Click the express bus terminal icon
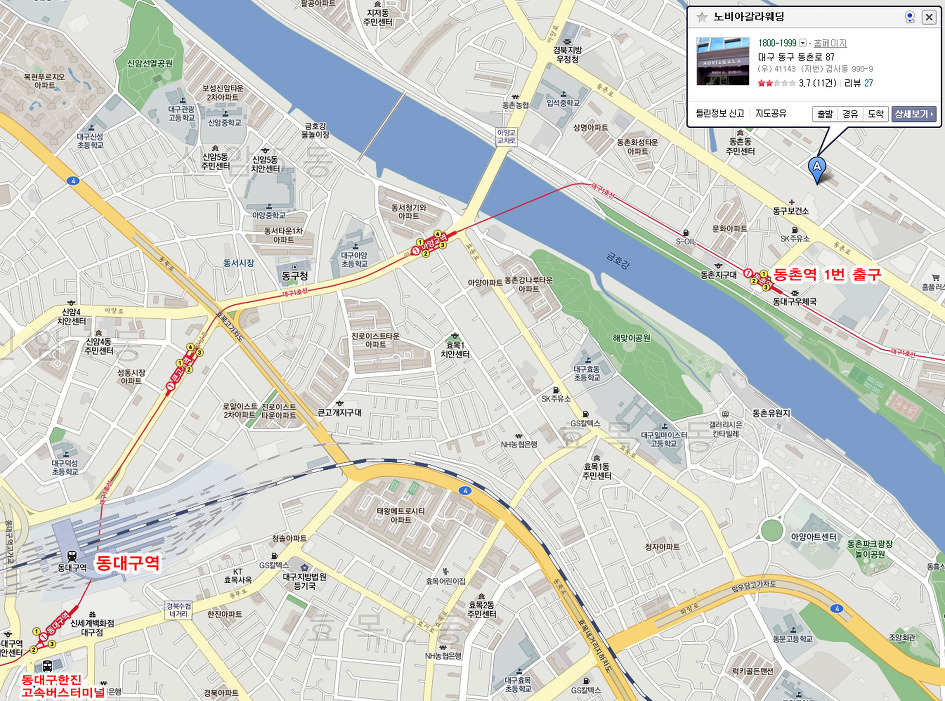The image size is (945, 701). [x=46, y=666]
